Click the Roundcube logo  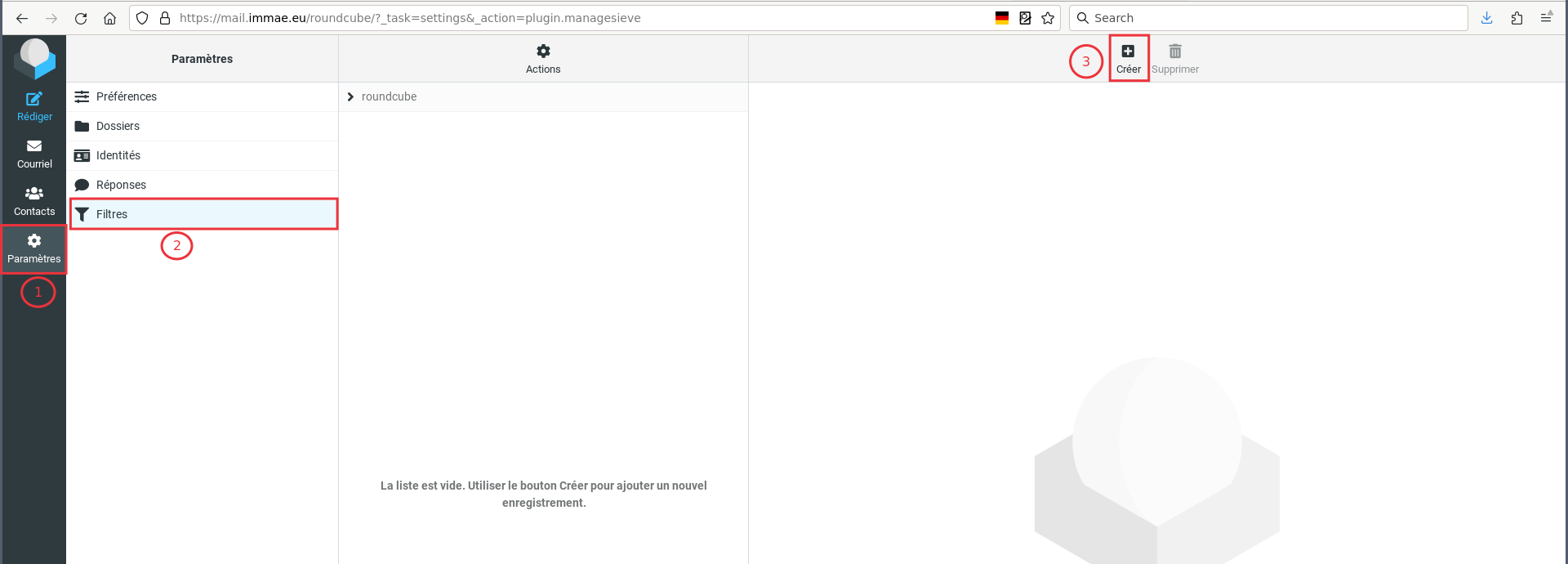(x=34, y=58)
